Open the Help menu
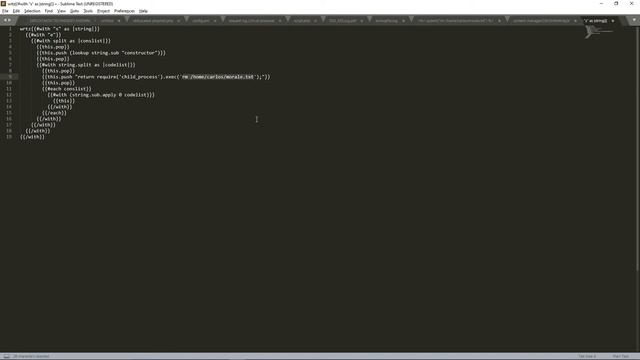Screen dimensions: 640x360 143,11
